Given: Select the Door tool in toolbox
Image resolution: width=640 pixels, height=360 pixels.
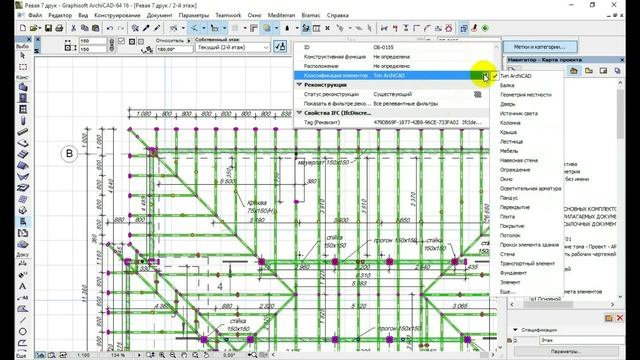Looking at the screenshot, I should click(x=23, y=98).
